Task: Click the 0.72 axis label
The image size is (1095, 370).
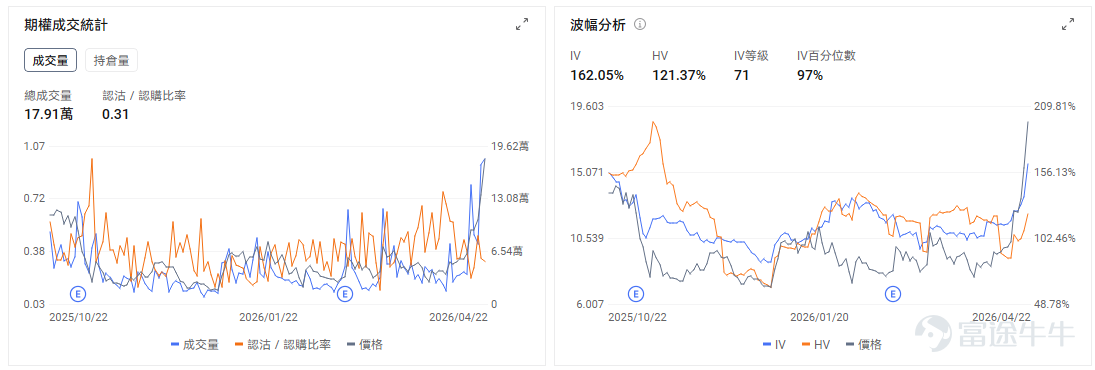Action: [34, 198]
